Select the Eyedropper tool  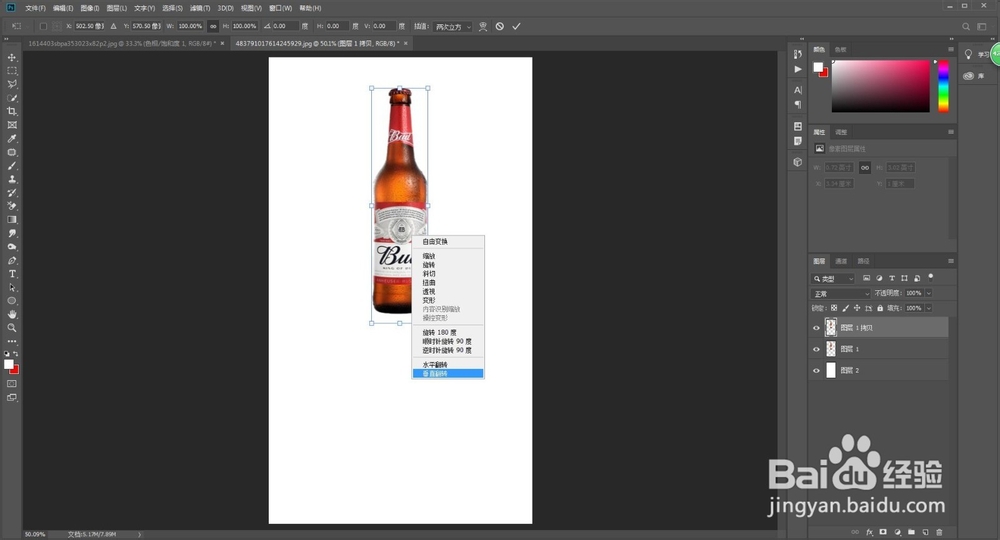point(11,138)
